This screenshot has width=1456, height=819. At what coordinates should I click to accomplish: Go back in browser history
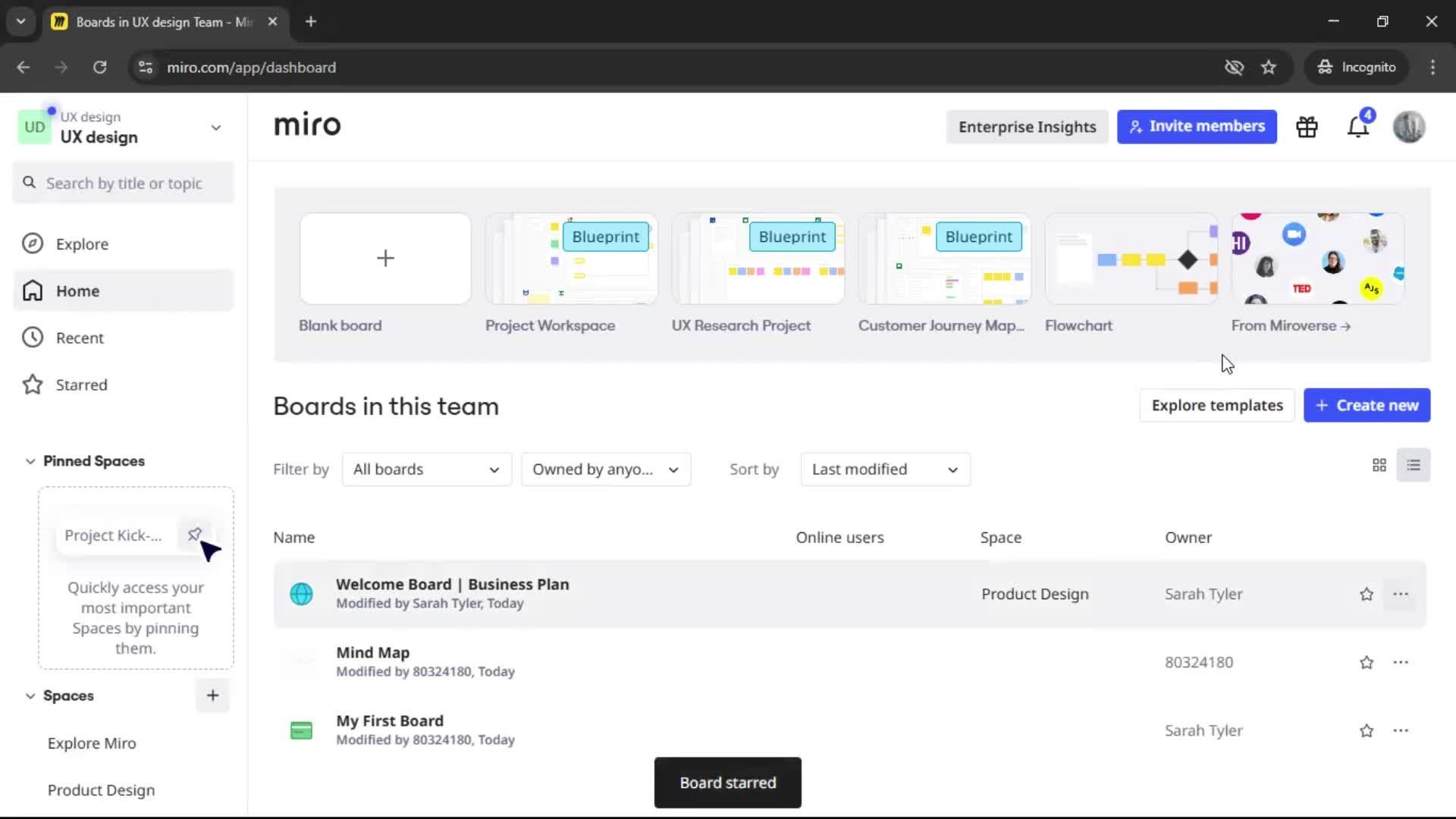click(x=24, y=67)
